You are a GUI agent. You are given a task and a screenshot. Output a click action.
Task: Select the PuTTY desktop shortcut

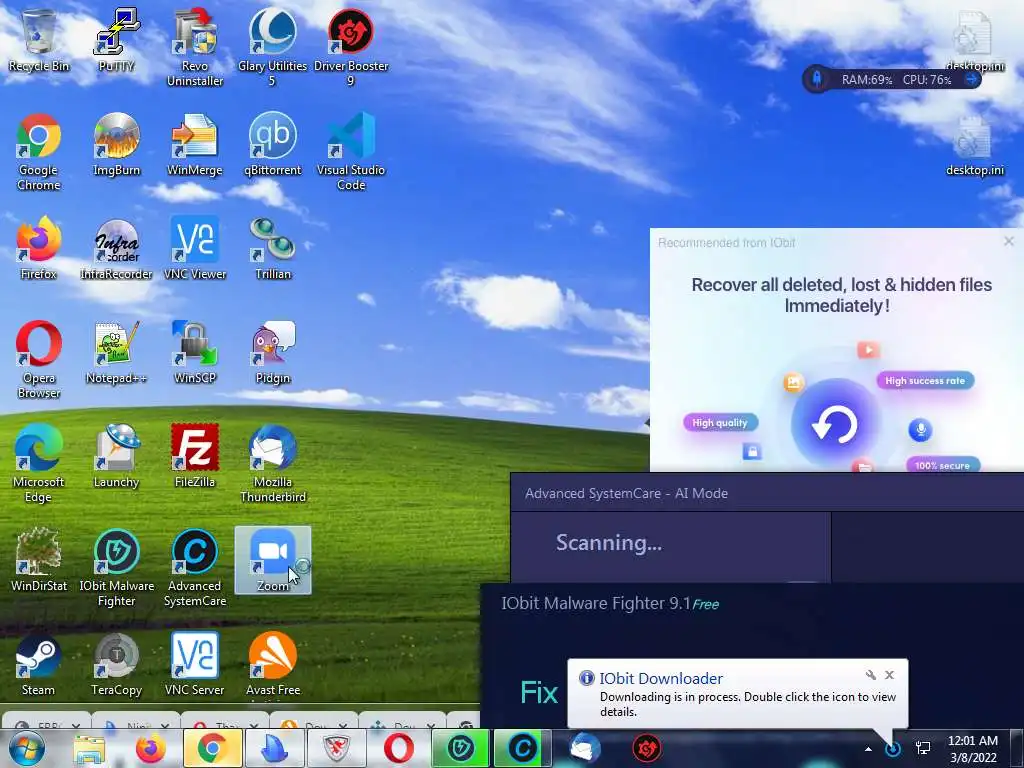point(116,40)
